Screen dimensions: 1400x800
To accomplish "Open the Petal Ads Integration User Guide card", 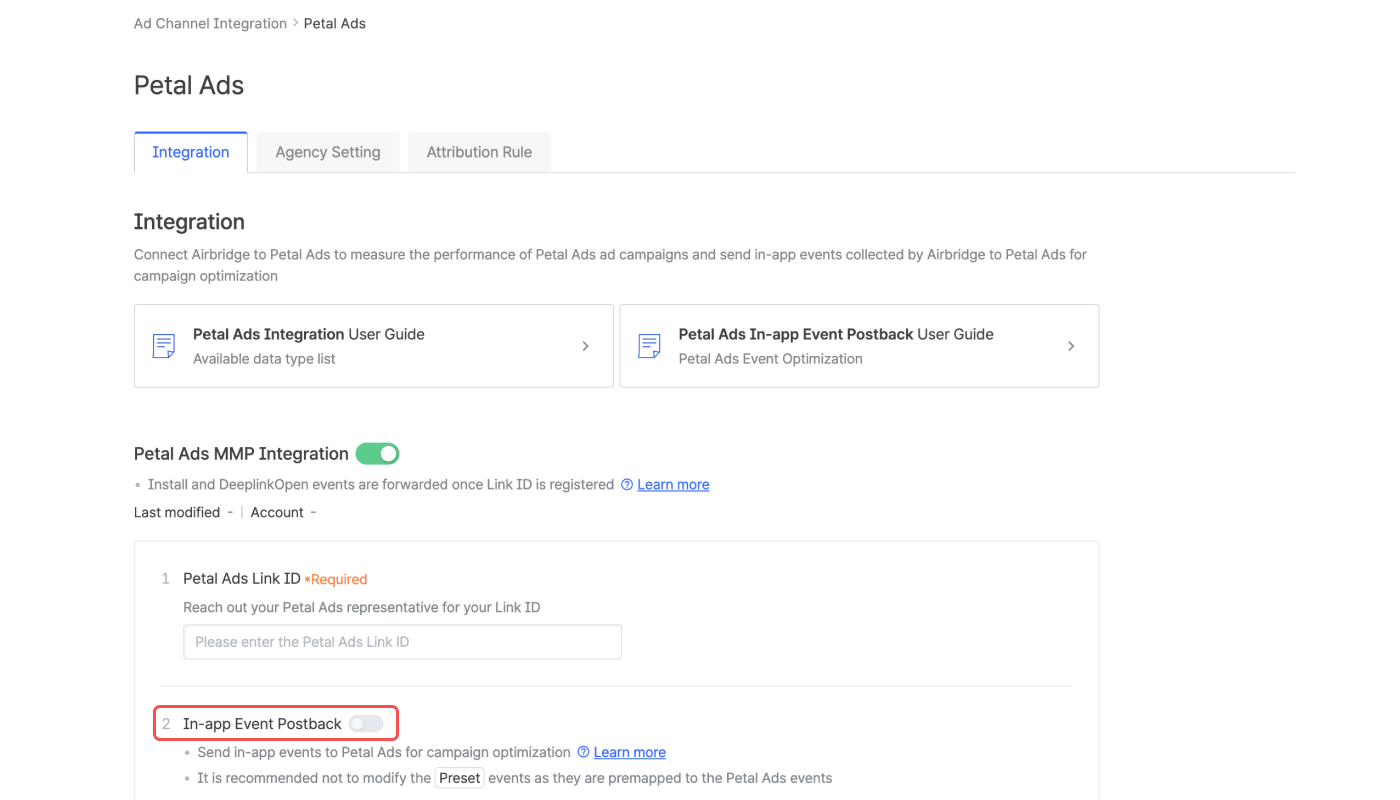I will (374, 346).
